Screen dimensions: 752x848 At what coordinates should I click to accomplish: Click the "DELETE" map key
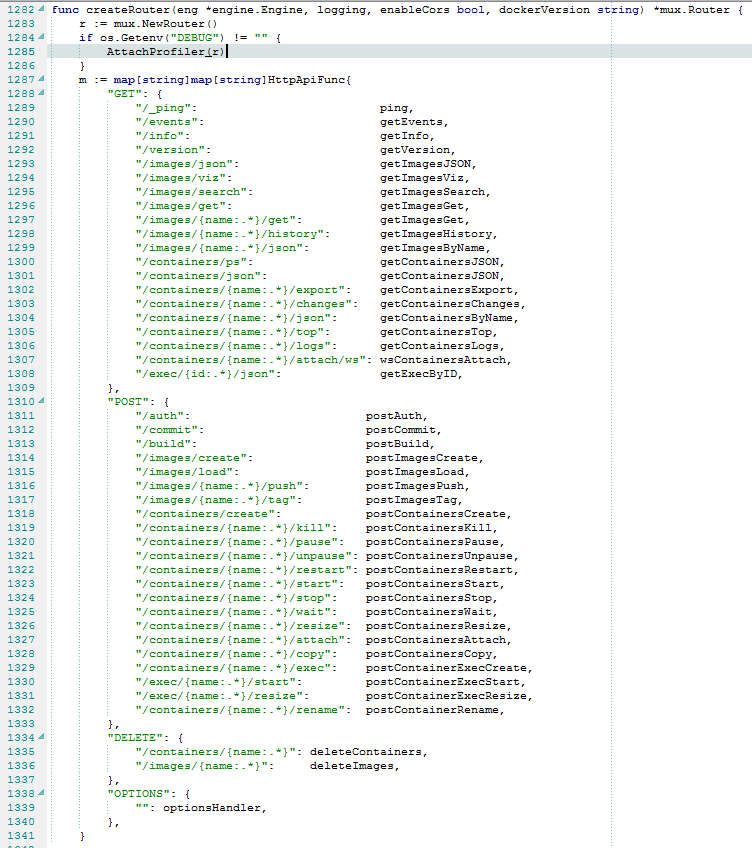point(135,738)
